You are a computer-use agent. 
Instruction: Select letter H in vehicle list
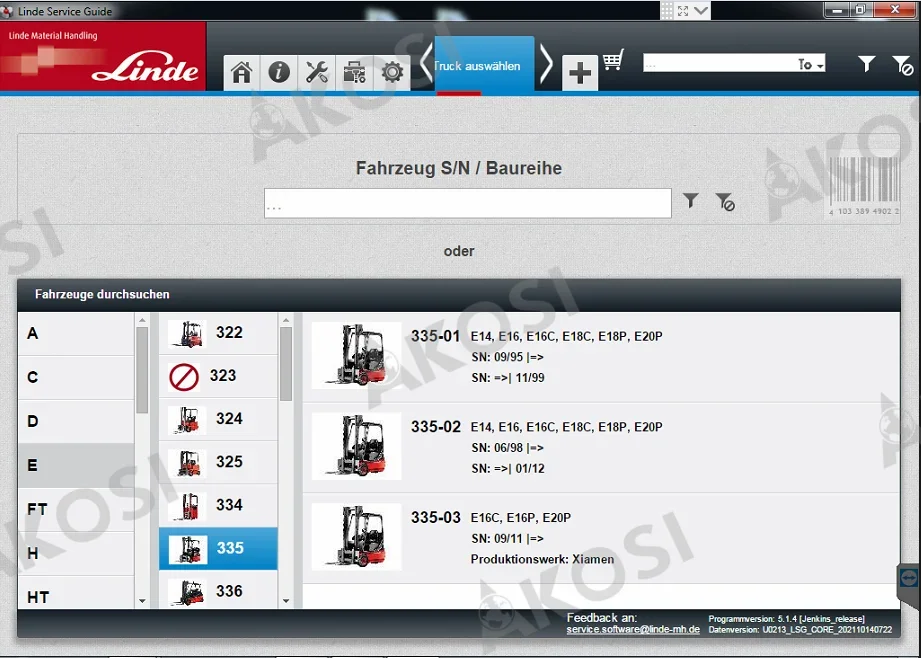76,553
